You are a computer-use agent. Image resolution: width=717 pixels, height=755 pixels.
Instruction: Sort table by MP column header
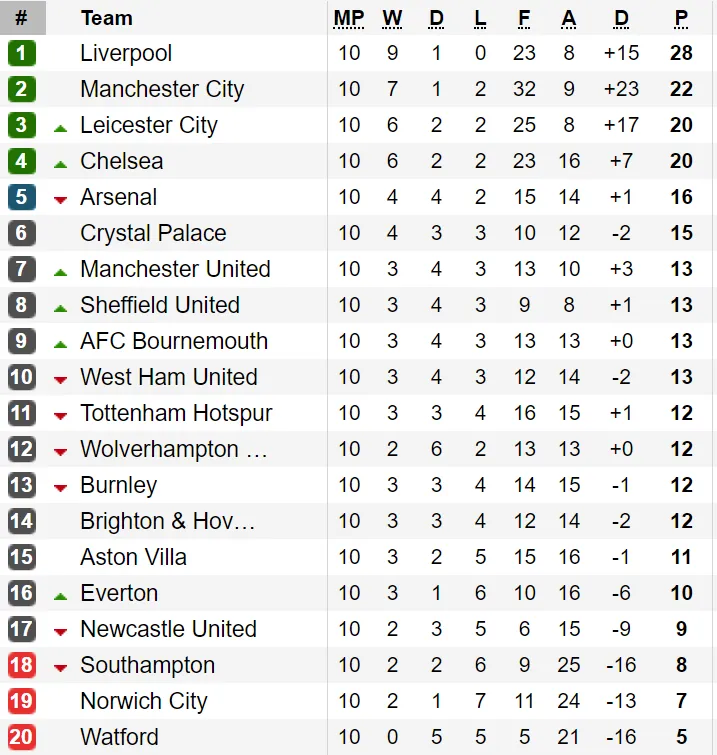point(349,18)
